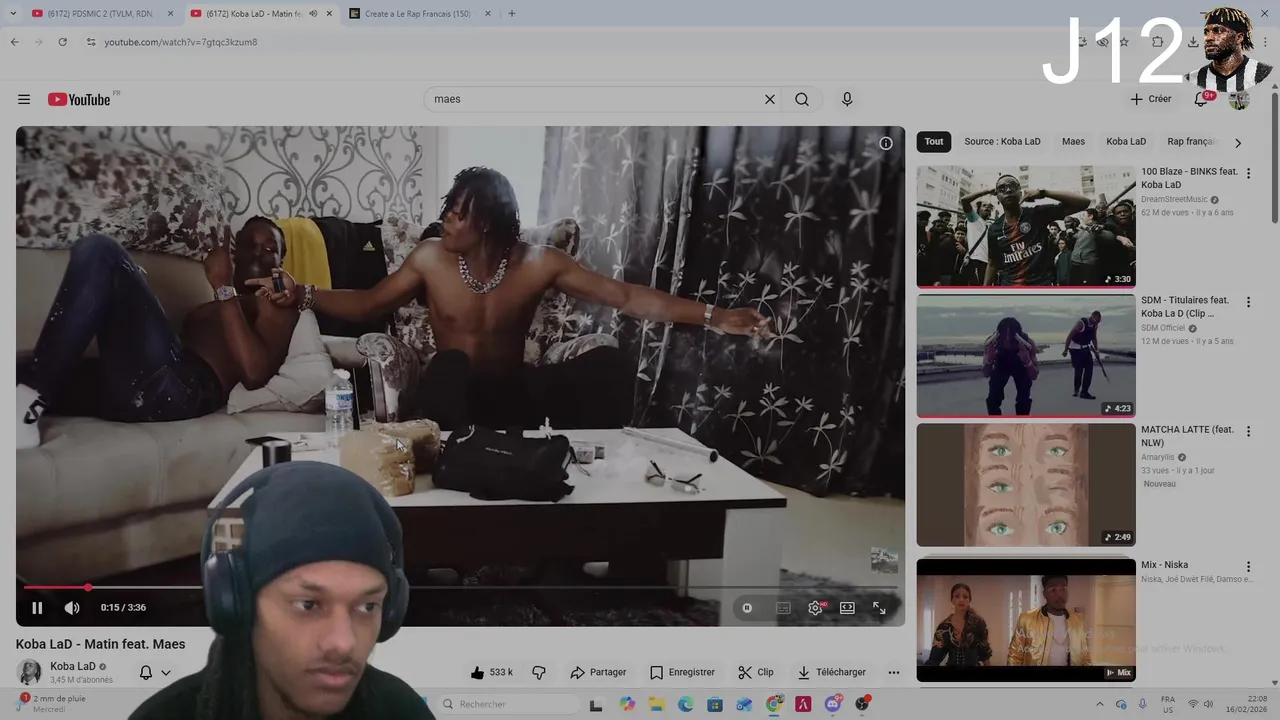Open options menu for 'MATCHA LATTE'
The height and width of the screenshot is (720, 1280).
[x=1248, y=431]
